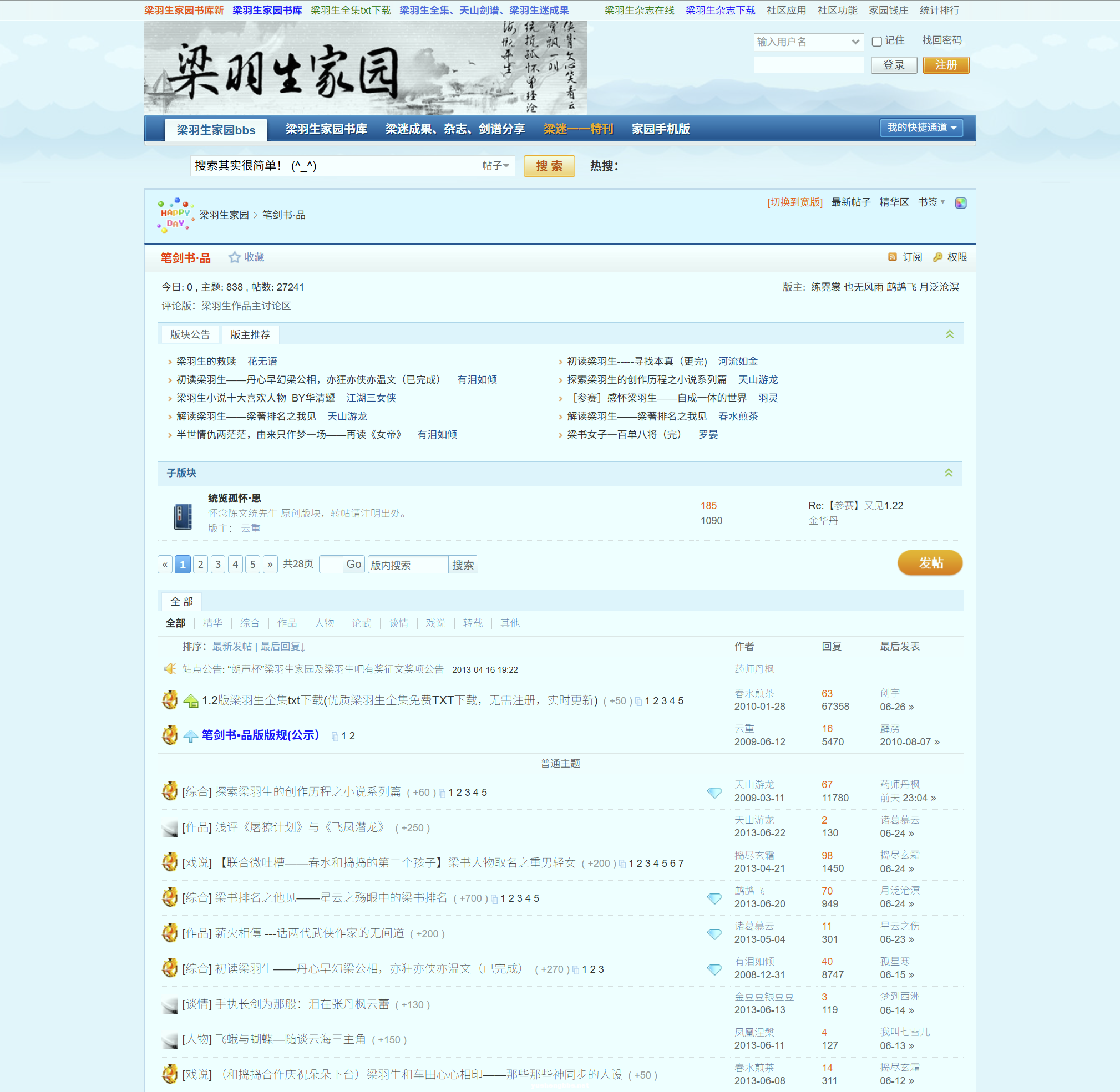Image resolution: width=1120 pixels, height=1092 pixels.
Task: Click the blue diamond icon on 探索梁羽生的创作历程 thread
Action: (715, 792)
